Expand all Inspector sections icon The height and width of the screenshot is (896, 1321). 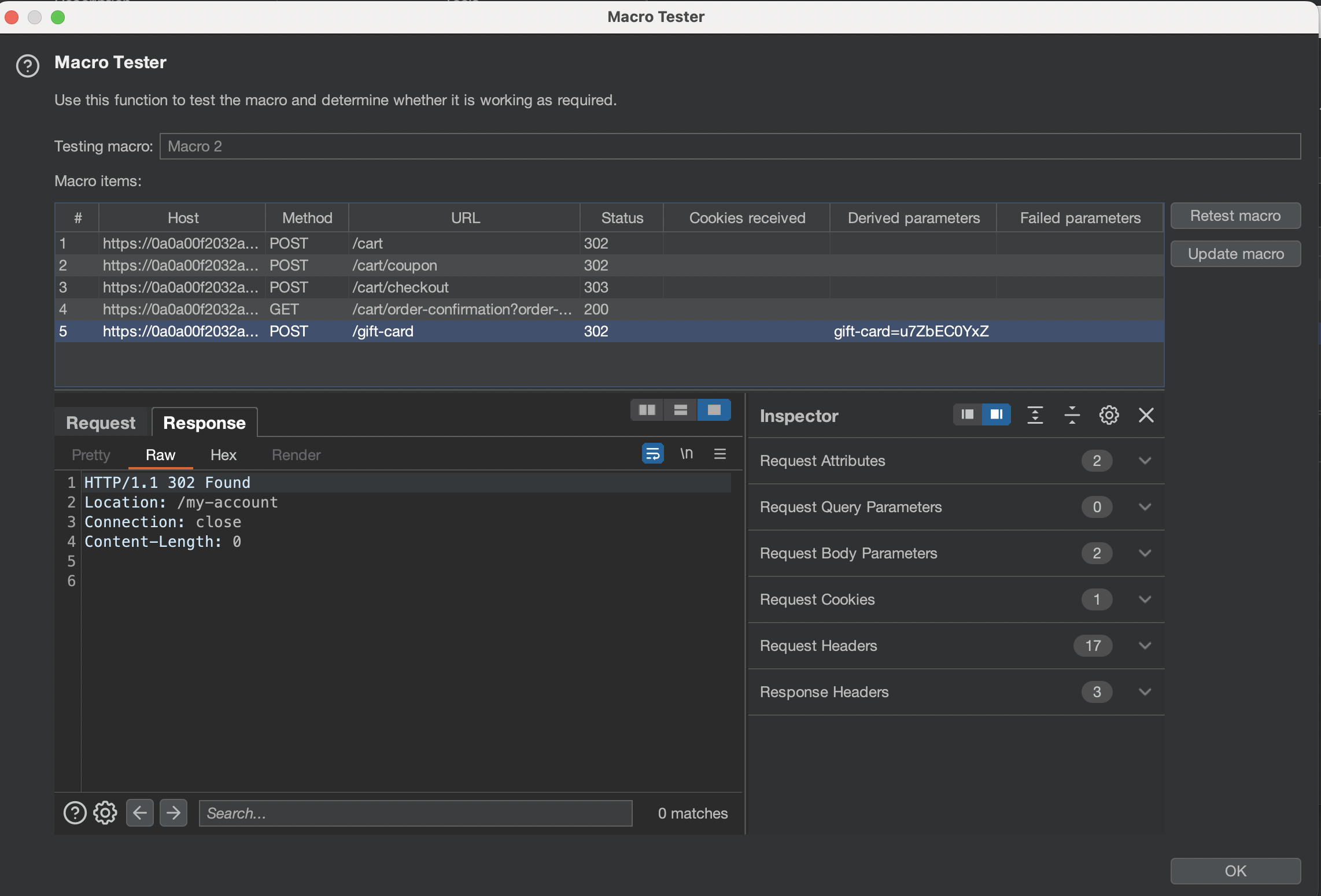tap(1035, 415)
